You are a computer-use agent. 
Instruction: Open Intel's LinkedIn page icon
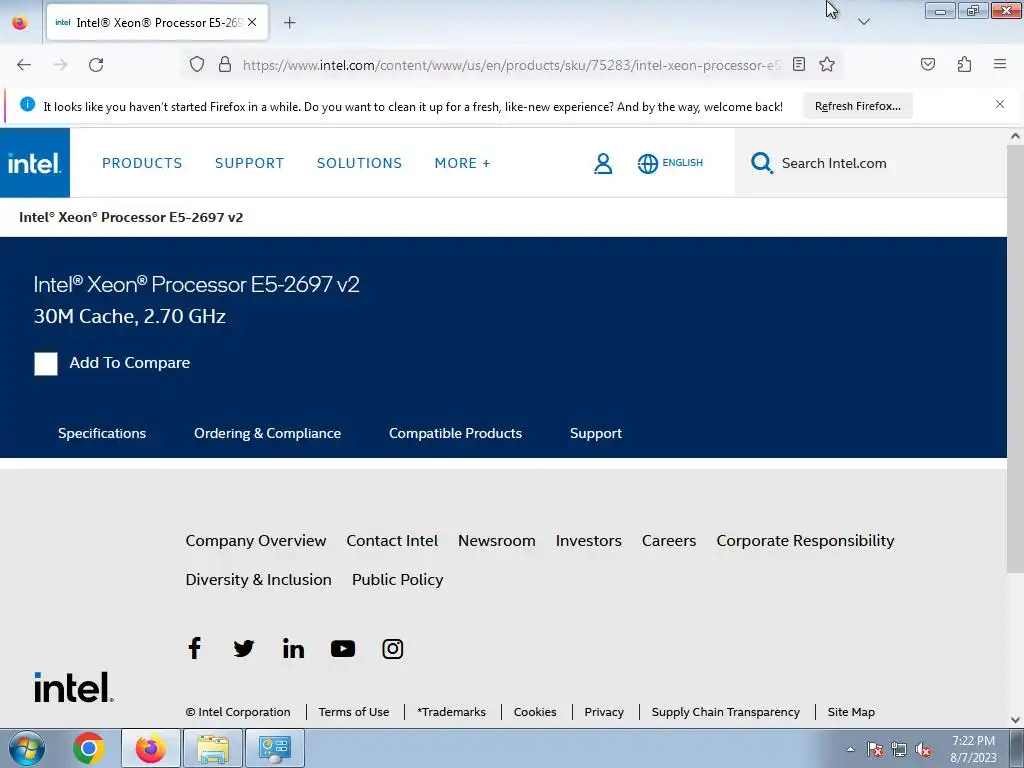pos(293,648)
